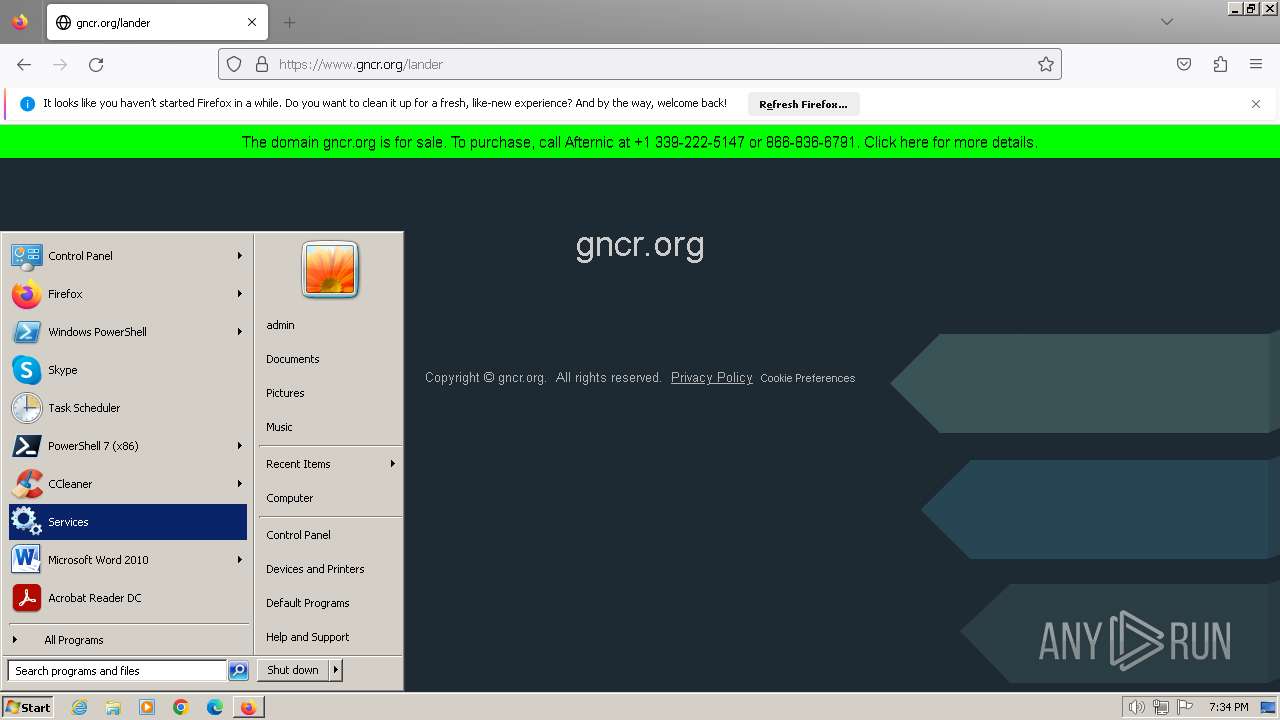The height and width of the screenshot is (720, 1280).
Task: Open Help and Support
Action: tap(308, 637)
